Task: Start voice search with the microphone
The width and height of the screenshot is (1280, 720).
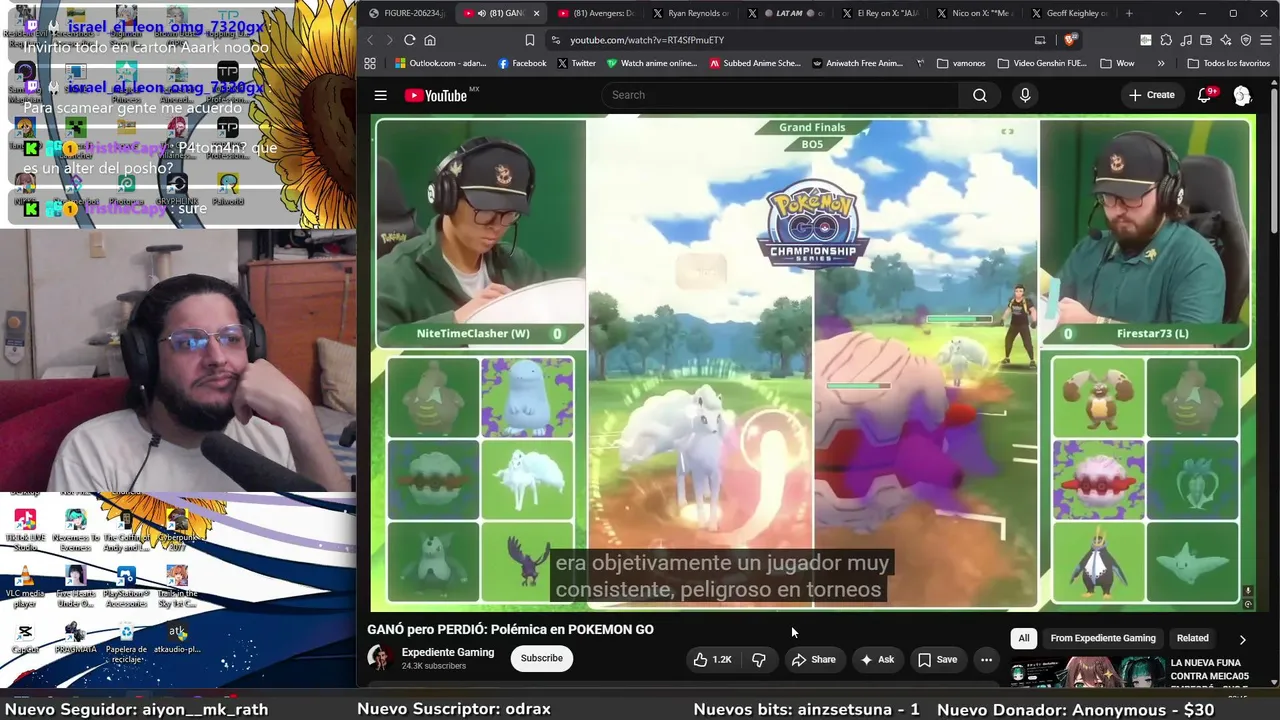Action: (1025, 95)
